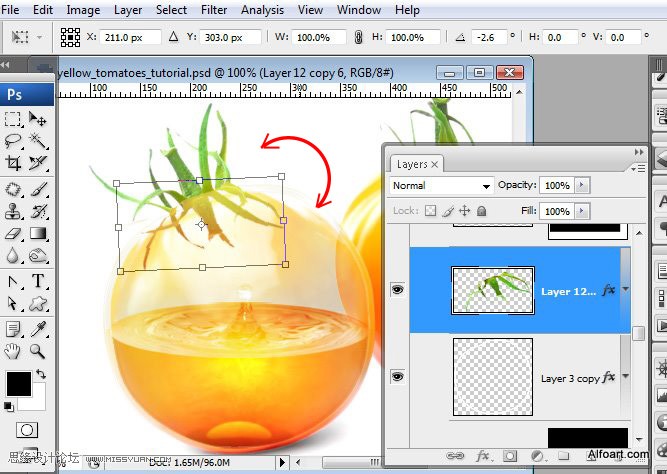This screenshot has height=474, width=667.
Task: Hide the Layer 12 copy layer
Action: (x=397, y=290)
